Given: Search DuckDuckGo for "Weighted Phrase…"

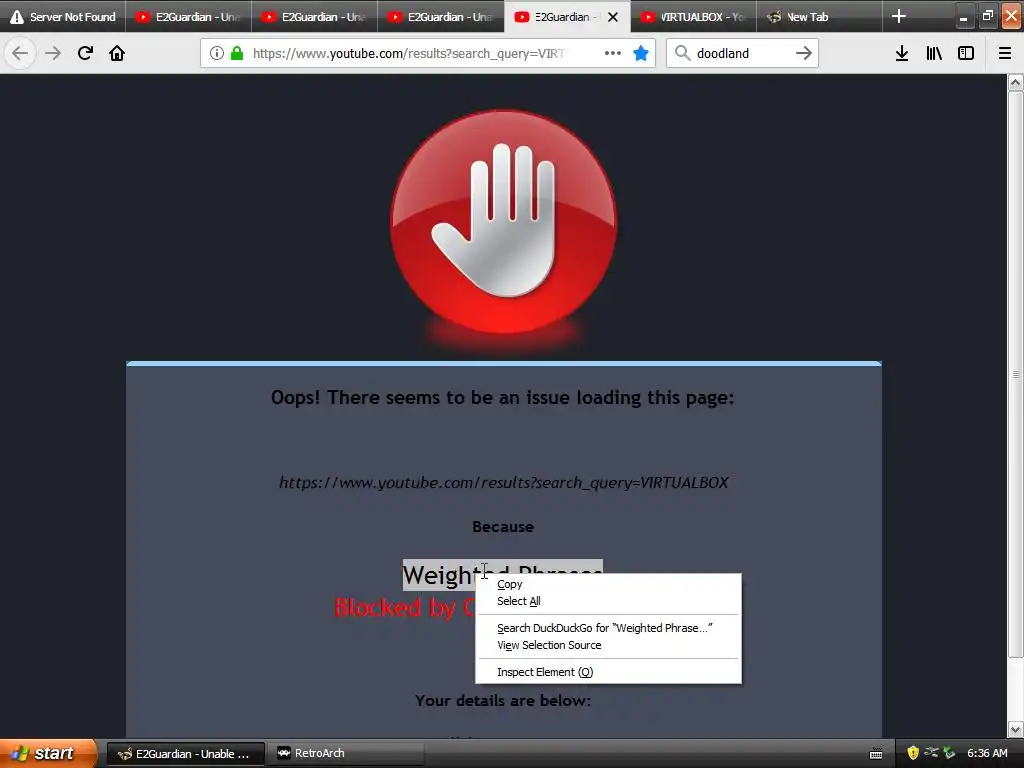Looking at the screenshot, I should click(608, 628).
